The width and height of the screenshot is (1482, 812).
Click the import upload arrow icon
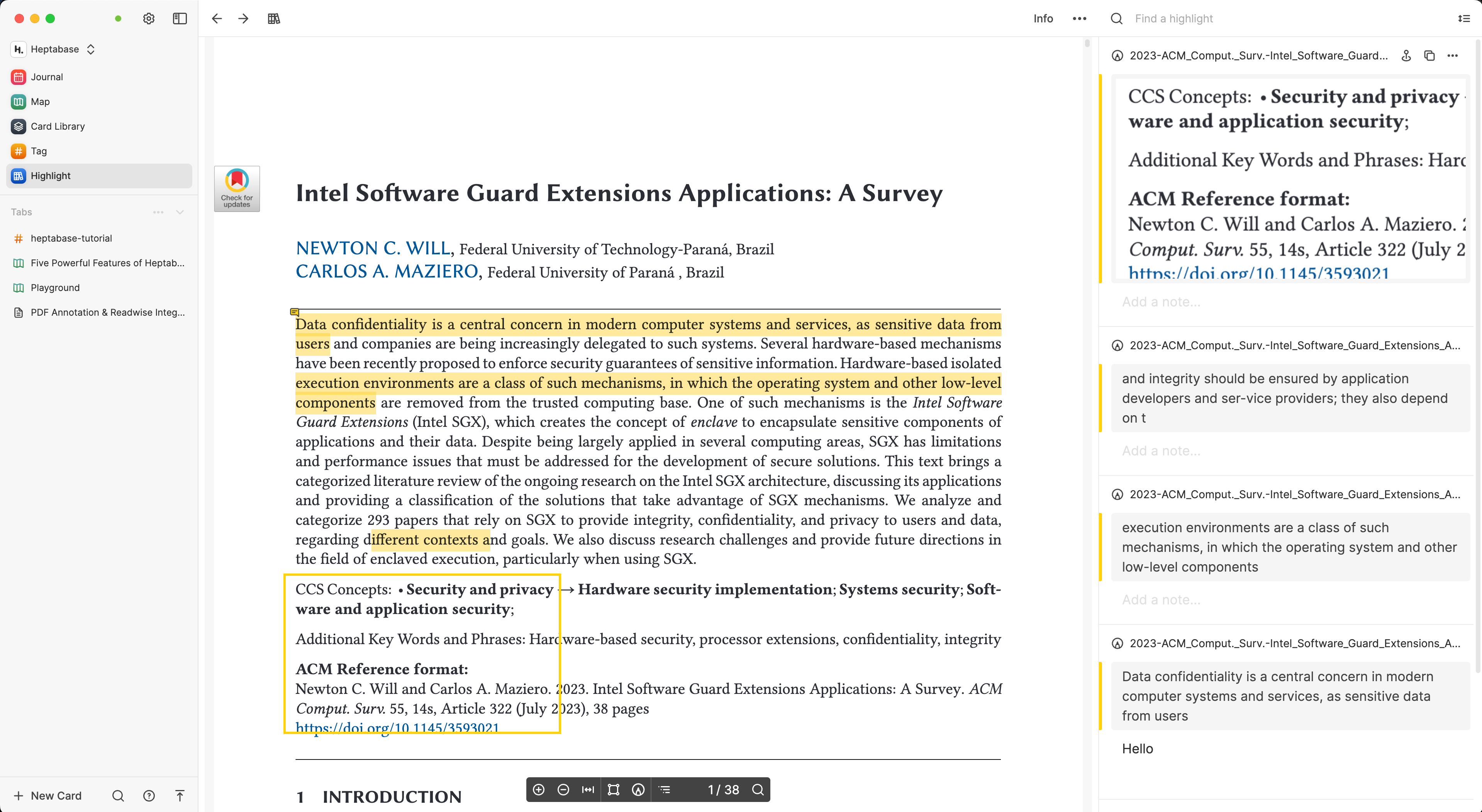click(180, 795)
